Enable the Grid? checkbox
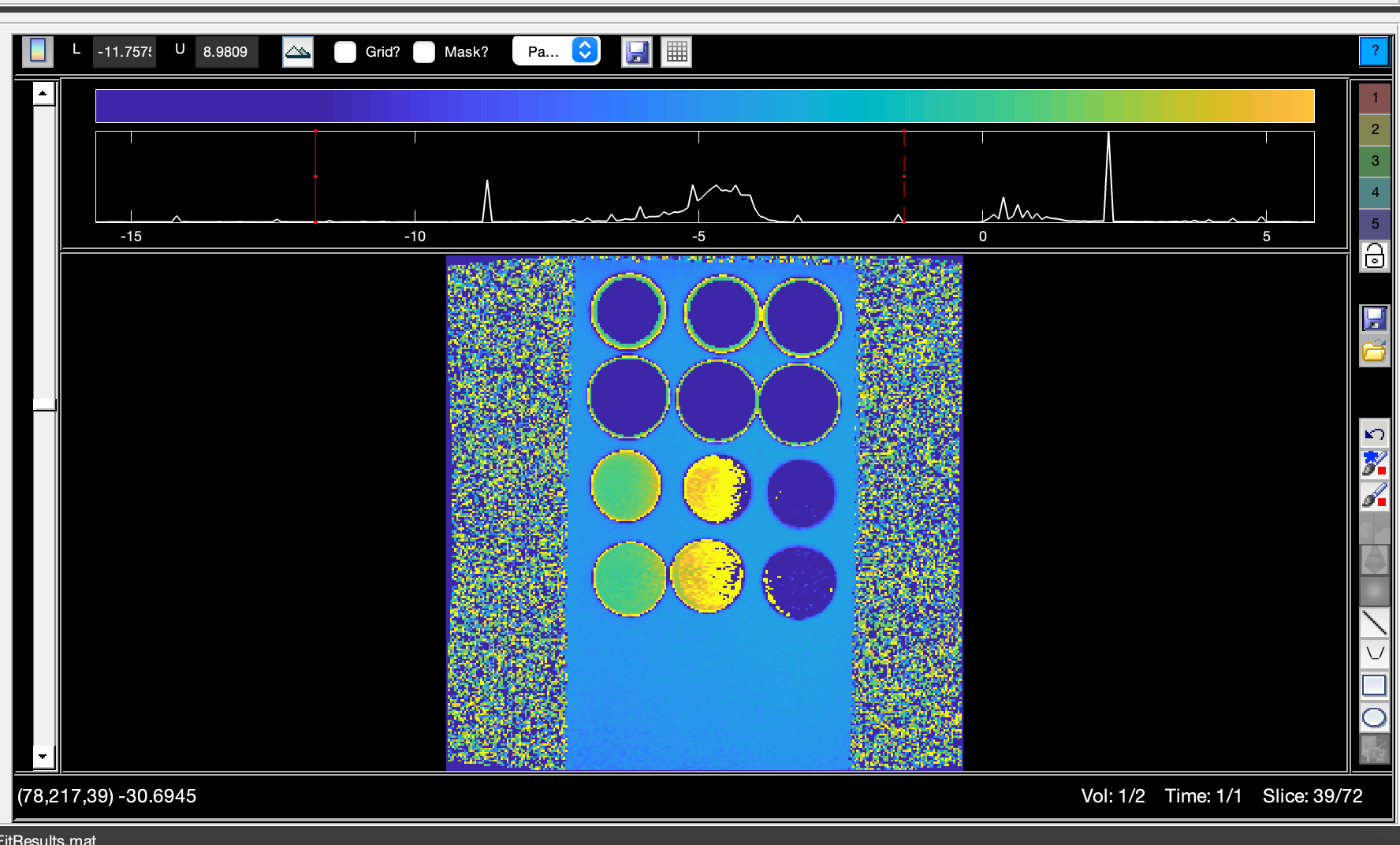1400x845 pixels. tap(344, 52)
